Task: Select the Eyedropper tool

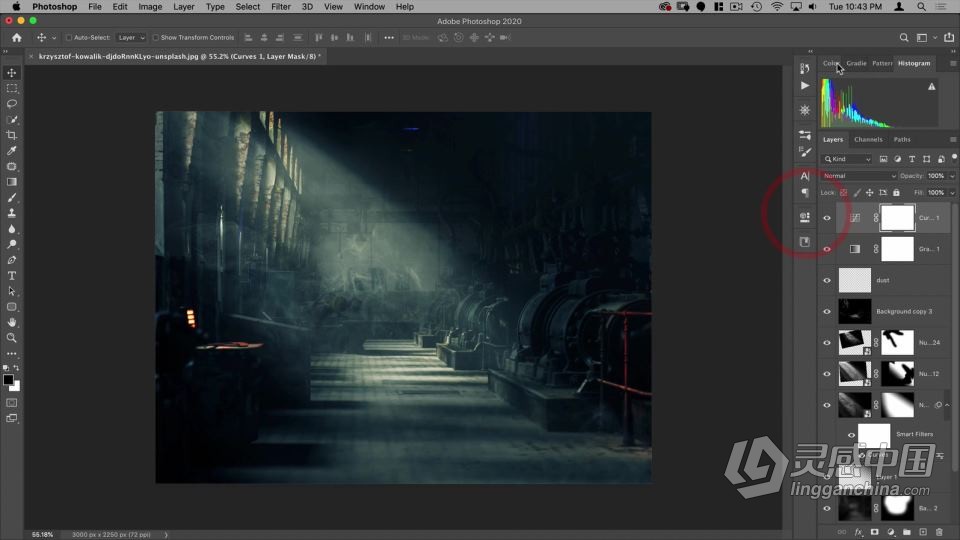Action: [12, 151]
